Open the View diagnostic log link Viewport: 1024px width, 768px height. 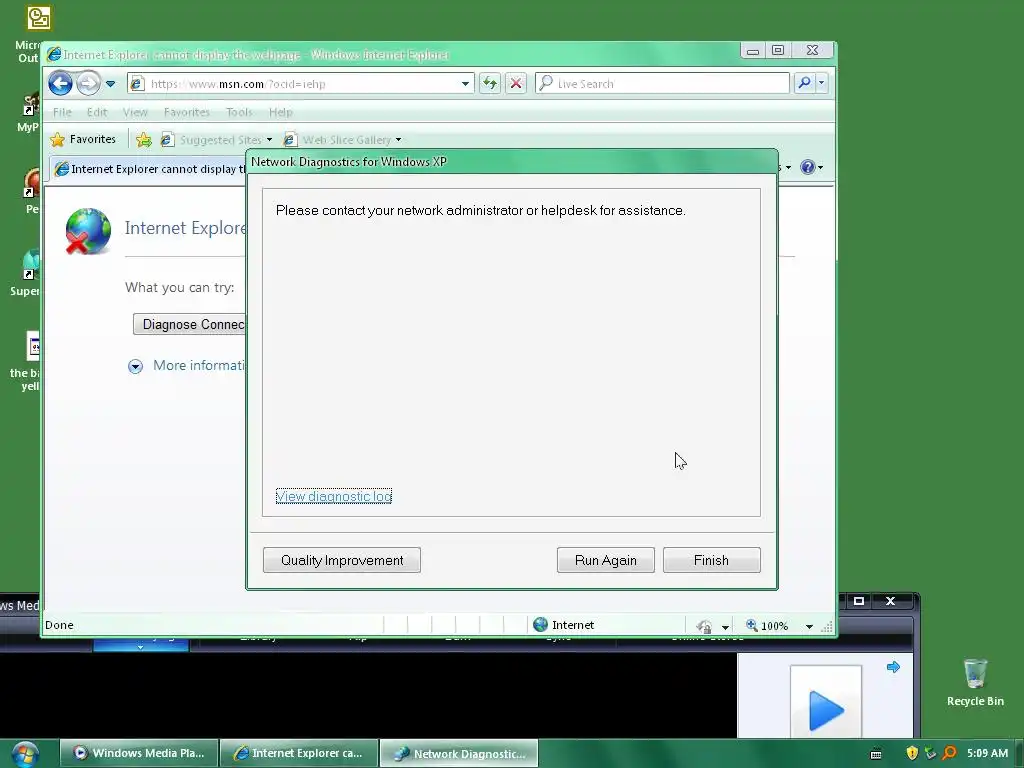[334, 496]
